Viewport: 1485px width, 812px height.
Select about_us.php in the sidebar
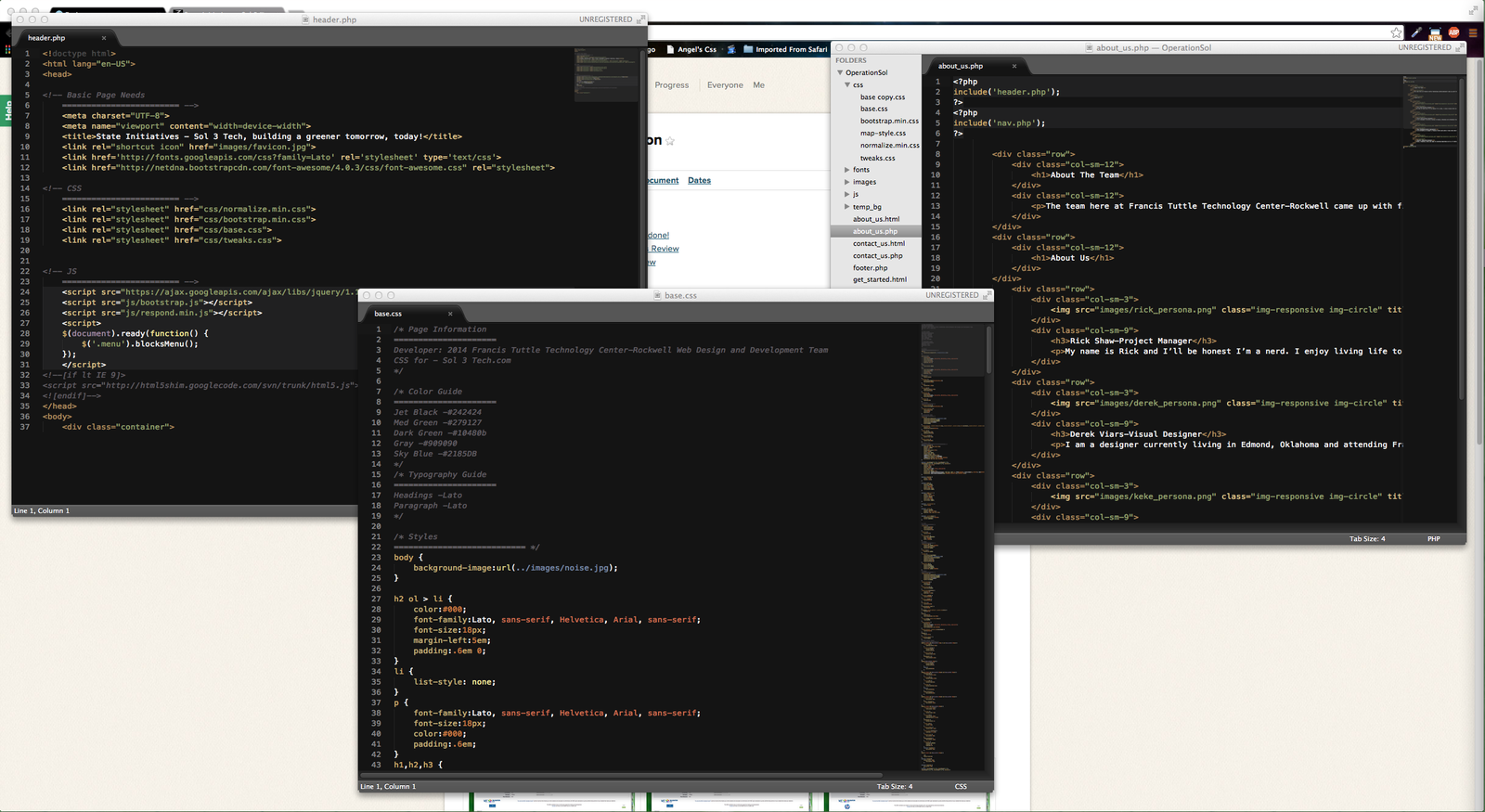[x=875, y=231]
